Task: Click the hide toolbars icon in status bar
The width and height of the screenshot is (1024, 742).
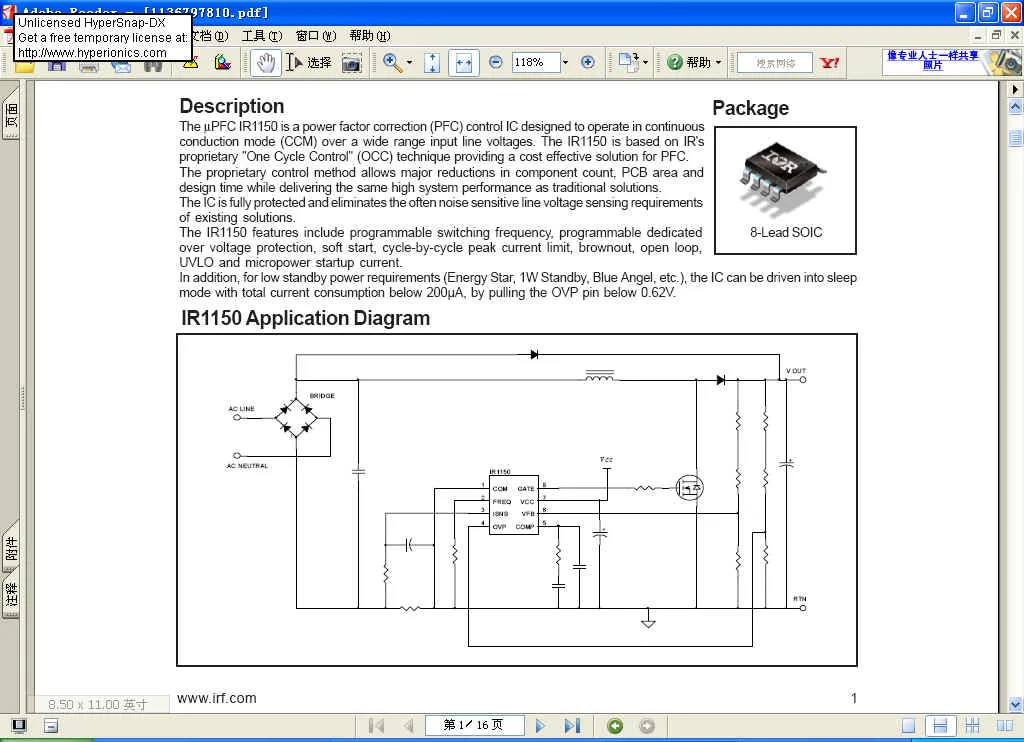Action: coord(51,726)
